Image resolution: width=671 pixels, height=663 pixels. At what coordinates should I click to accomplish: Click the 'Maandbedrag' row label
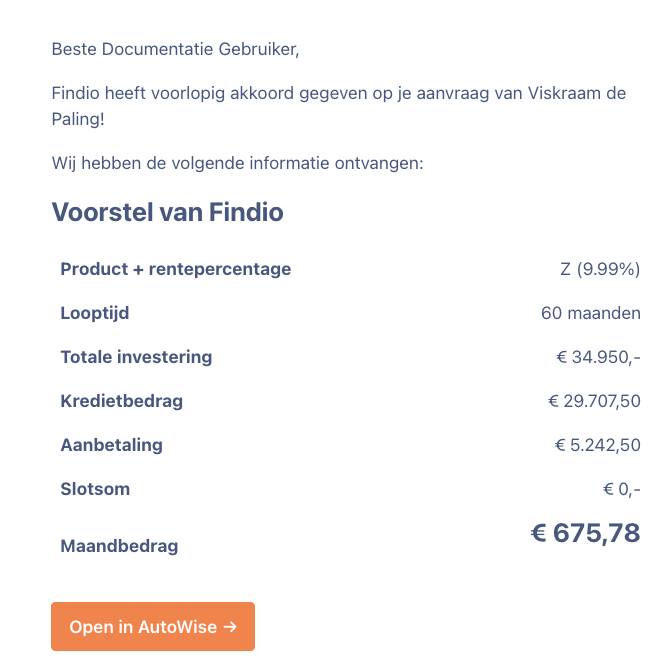(x=119, y=546)
